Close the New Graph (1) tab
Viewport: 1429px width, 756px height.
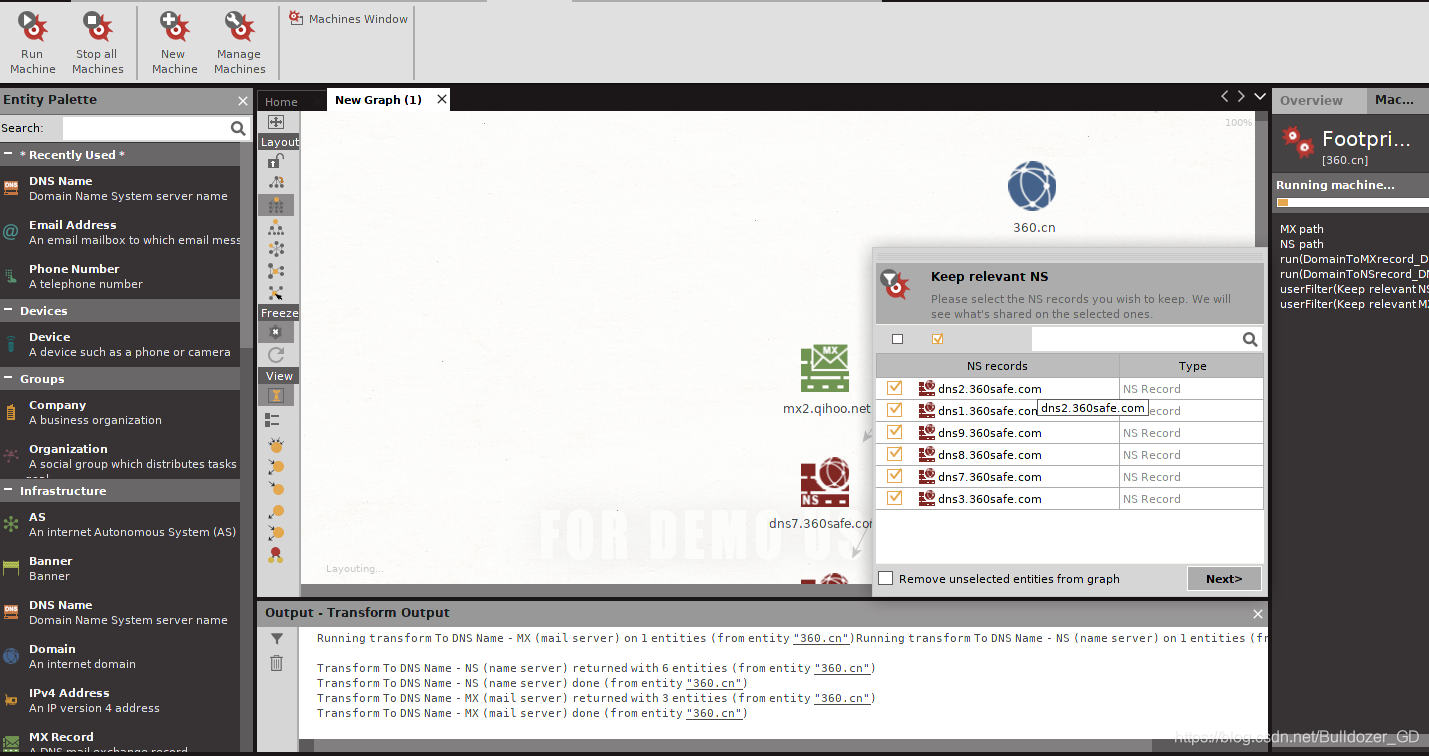click(442, 99)
